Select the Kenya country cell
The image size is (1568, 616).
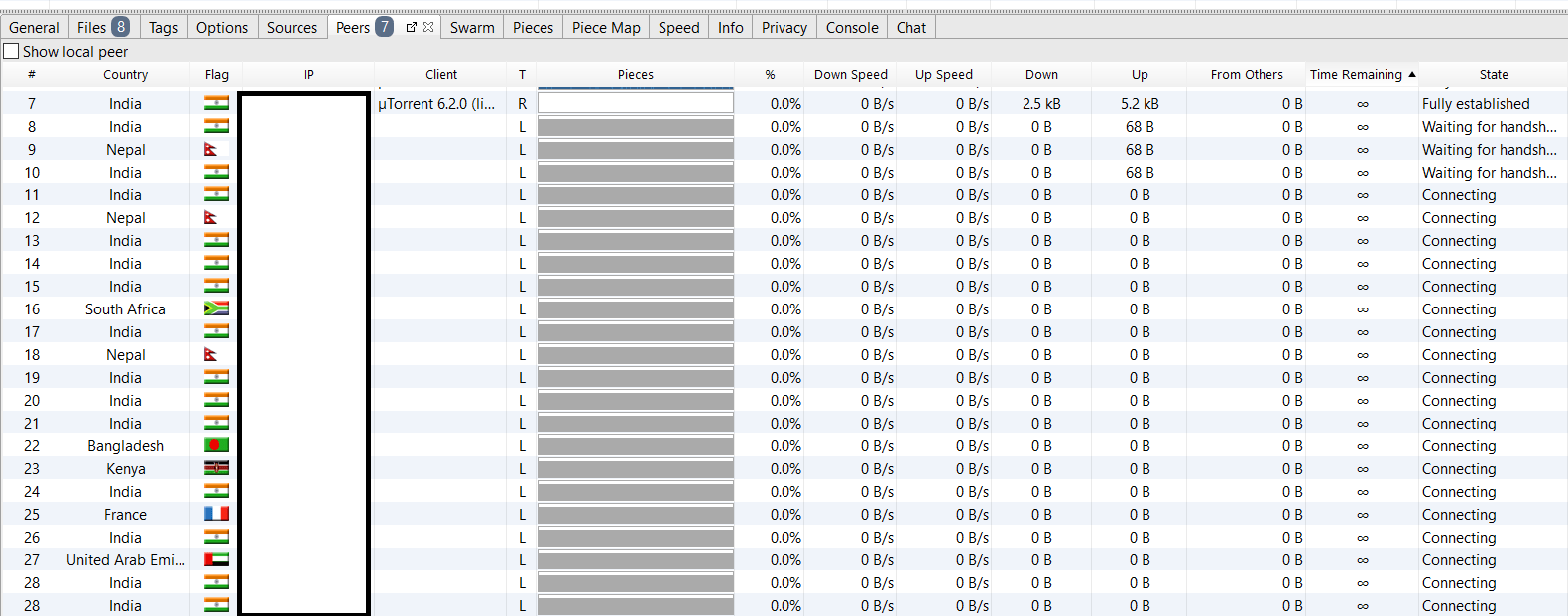point(125,468)
